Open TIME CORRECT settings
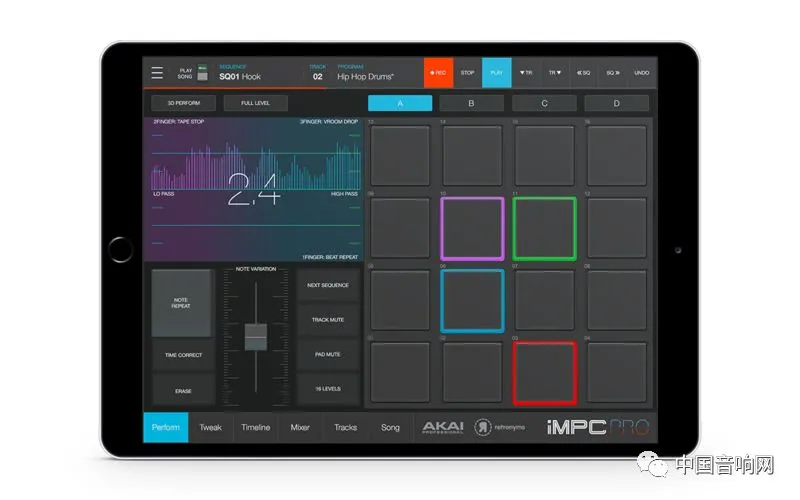This screenshot has width=800, height=500. coord(183,355)
